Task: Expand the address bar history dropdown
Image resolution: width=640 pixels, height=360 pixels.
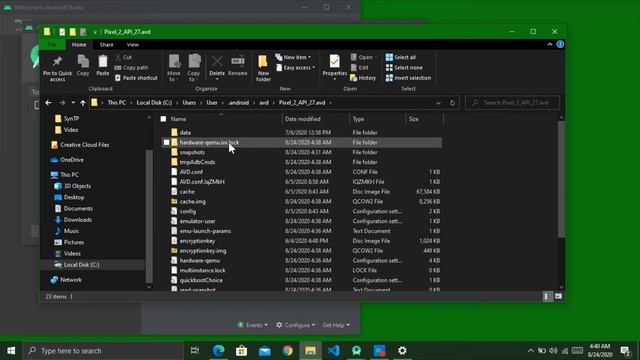Action: tap(438, 103)
